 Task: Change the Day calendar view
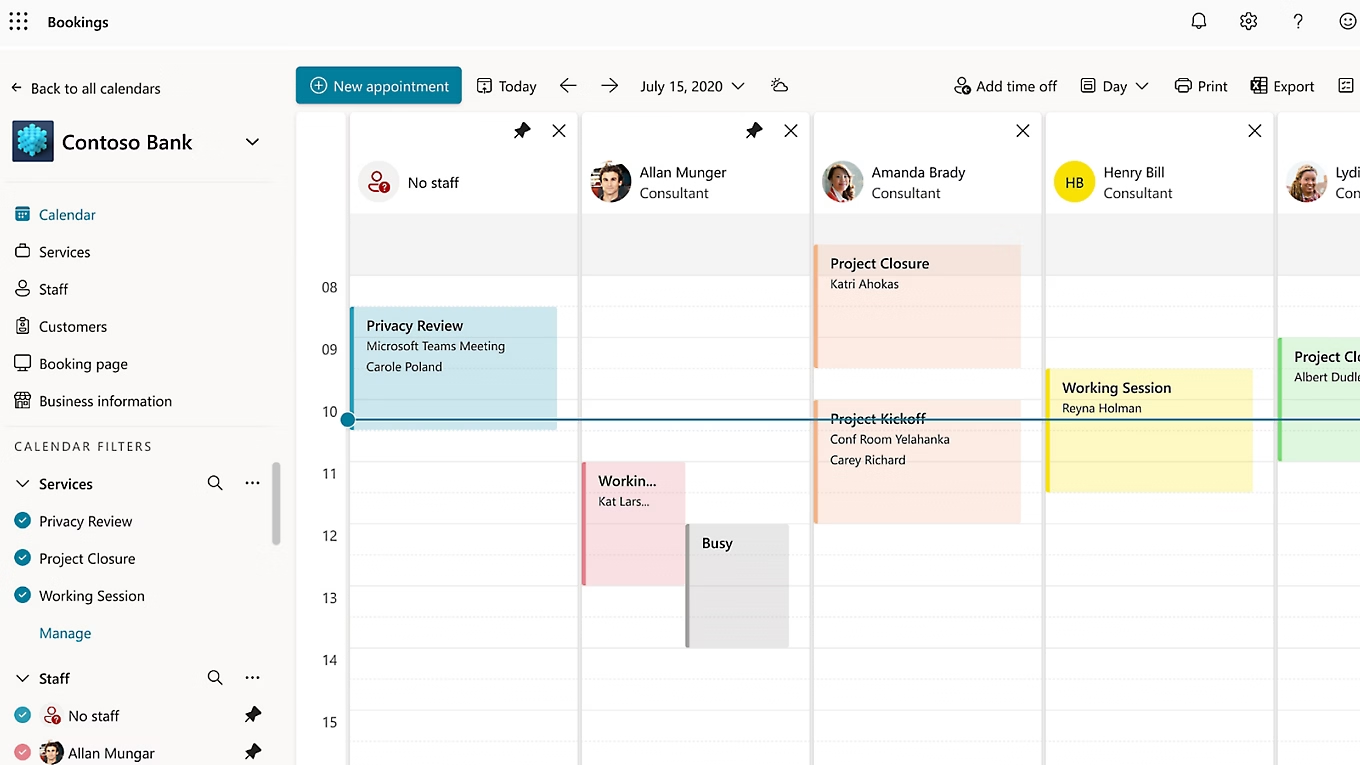click(1113, 86)
